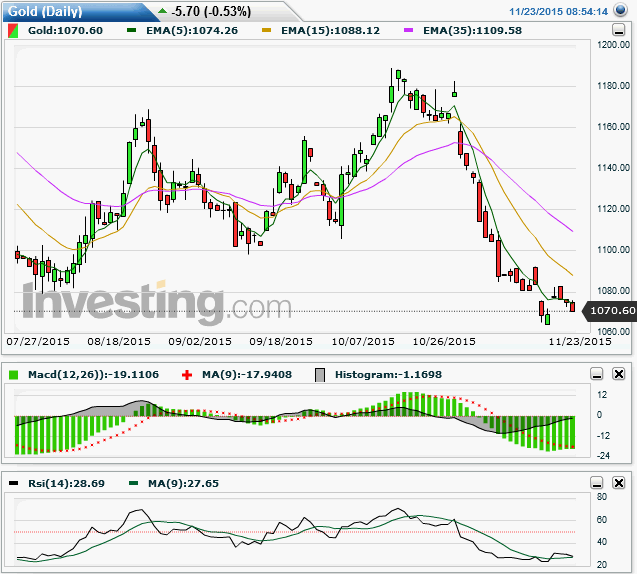Click the 1120.00 price axis label
The image size is (637, 574).
tap(613, 209)
